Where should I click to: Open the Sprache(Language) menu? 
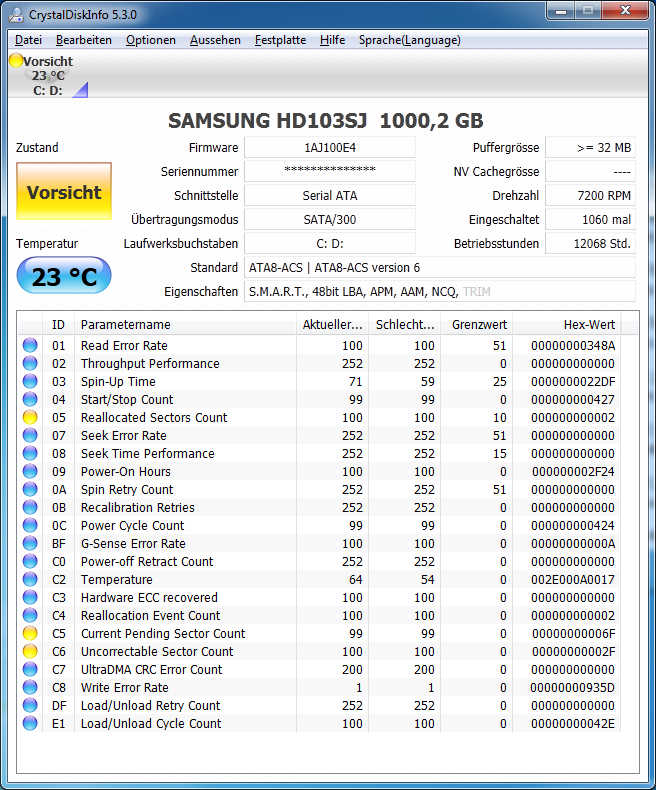410,40
